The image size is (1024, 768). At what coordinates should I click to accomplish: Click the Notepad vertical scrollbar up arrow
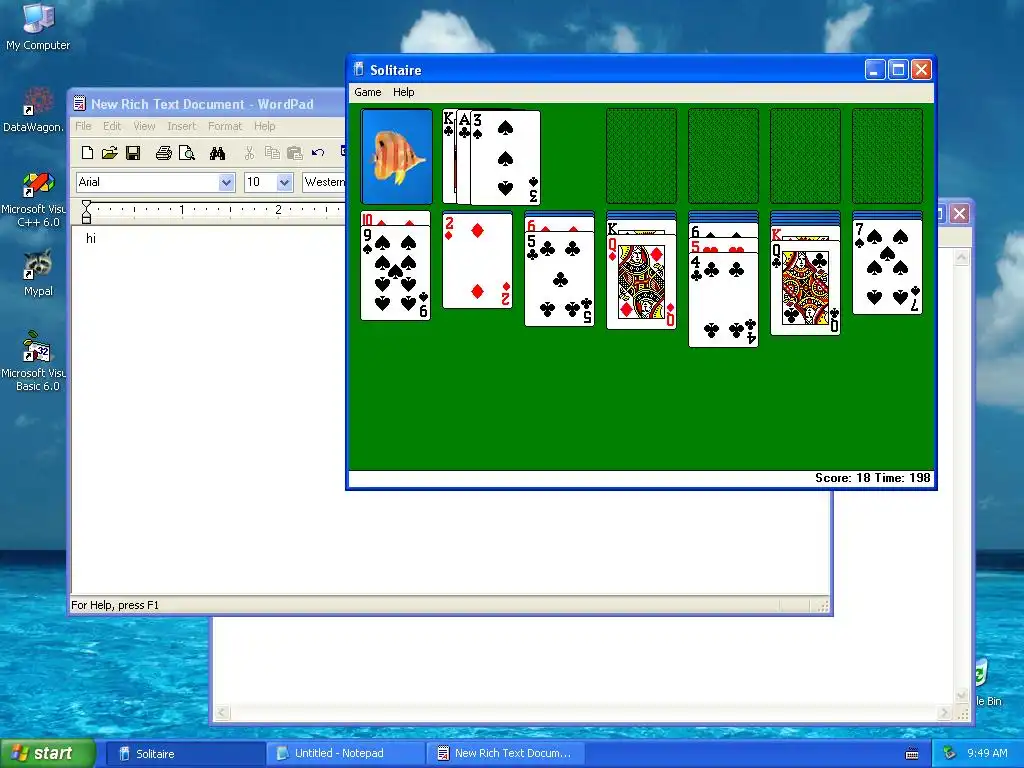click(x=961, y=258)
